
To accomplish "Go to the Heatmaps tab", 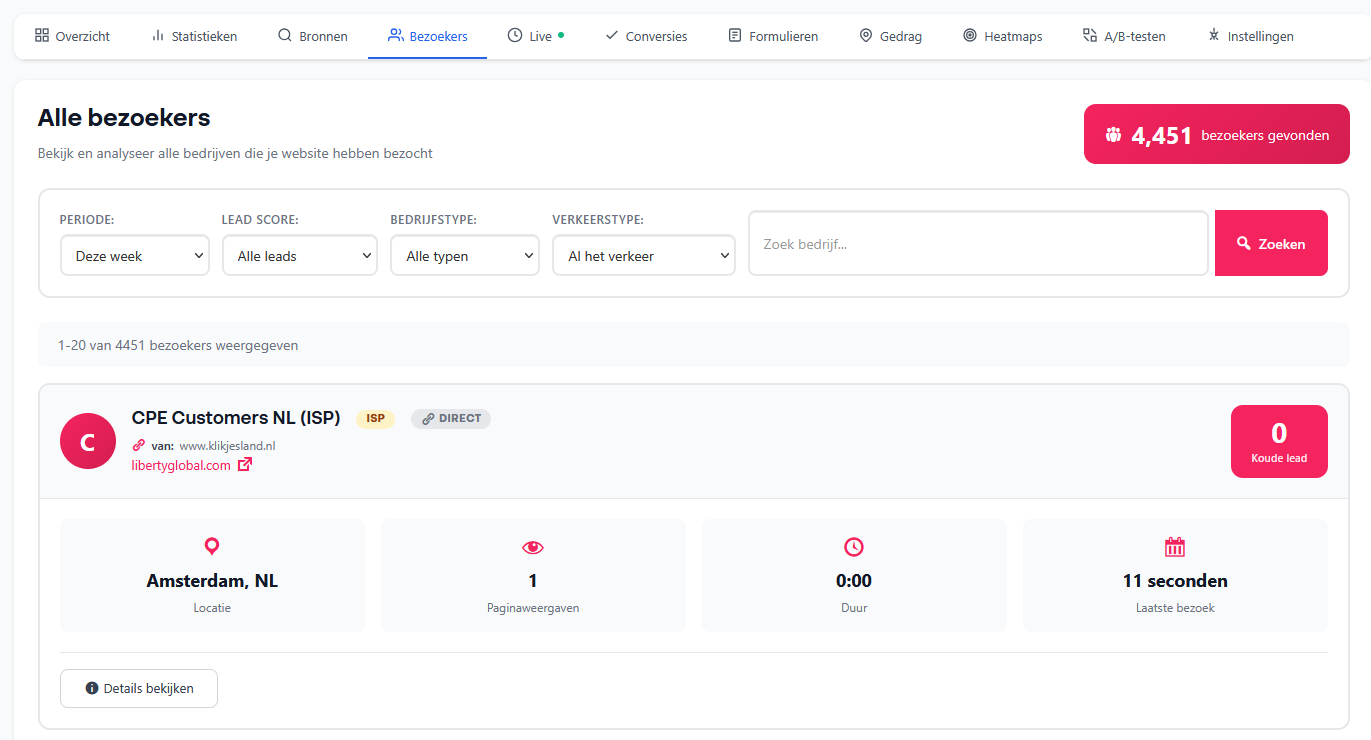I will pos(1002,36).
